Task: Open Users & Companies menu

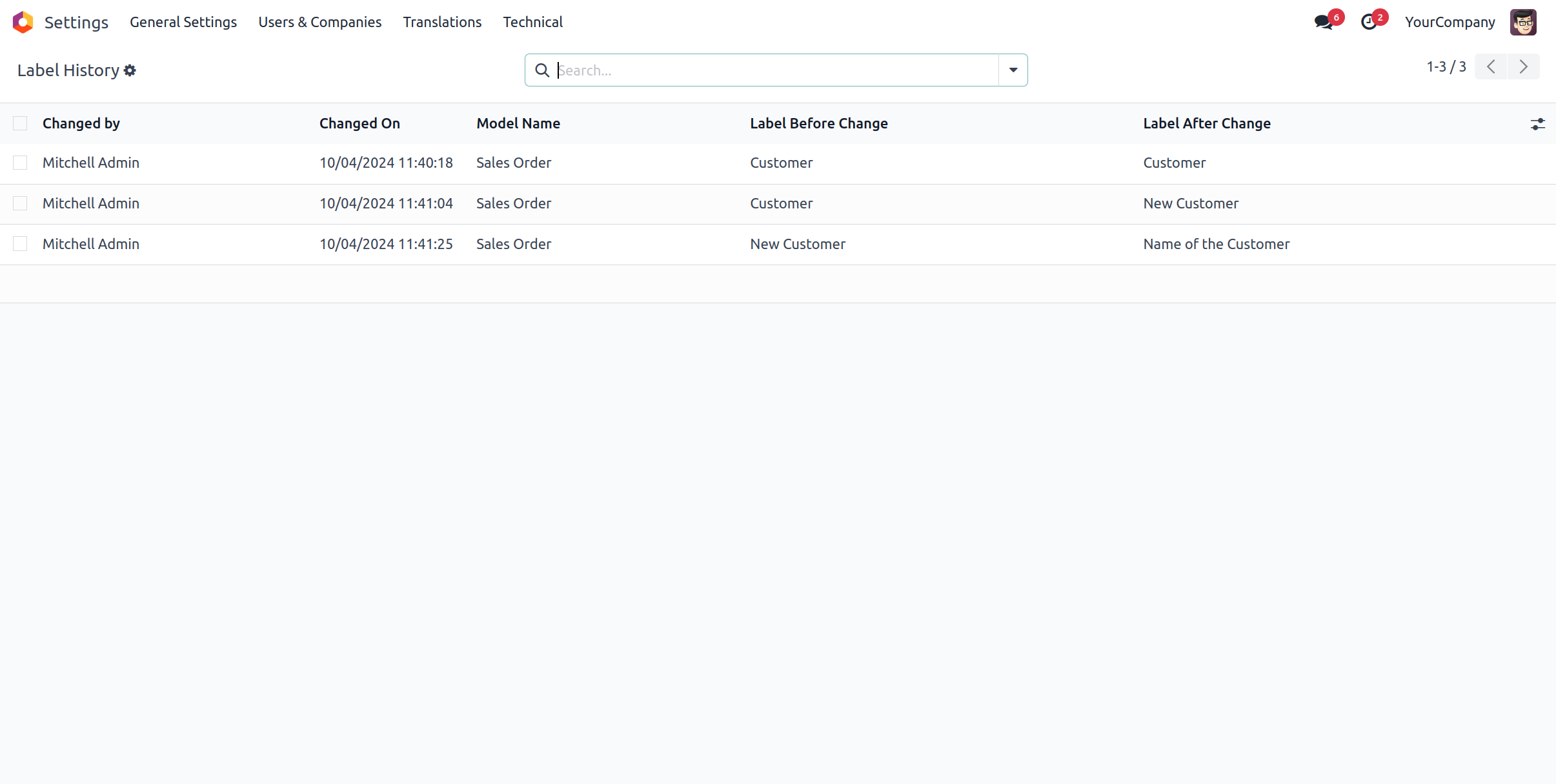Action: tap(319, 22)
